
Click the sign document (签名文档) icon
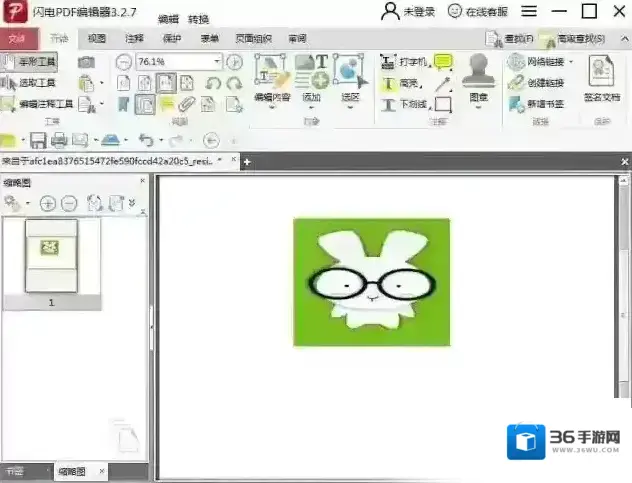(601, 80)
